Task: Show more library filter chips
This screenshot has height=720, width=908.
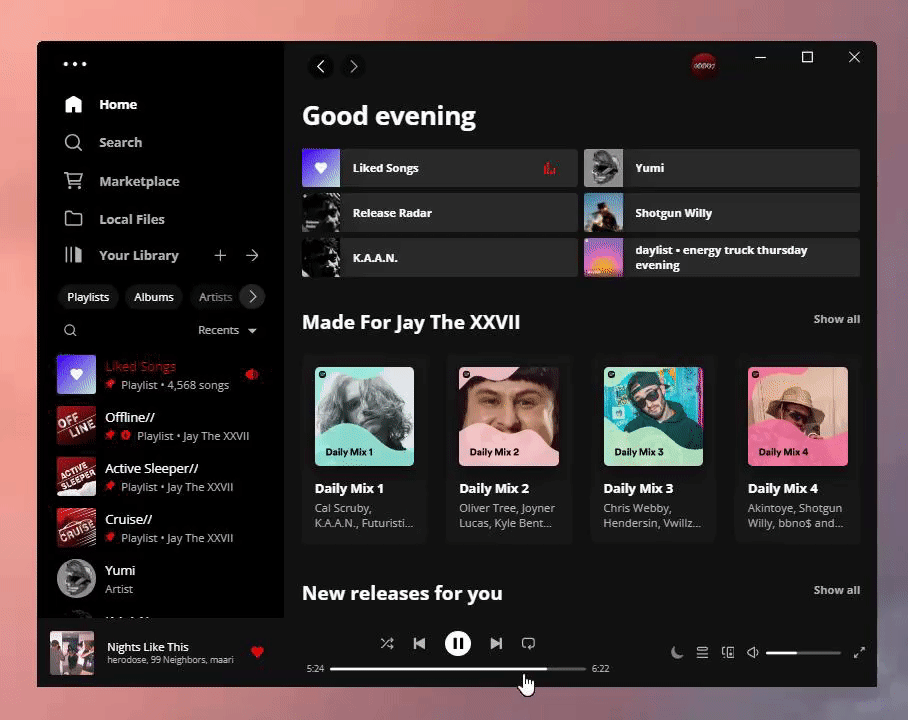Action: pos(252,297)
